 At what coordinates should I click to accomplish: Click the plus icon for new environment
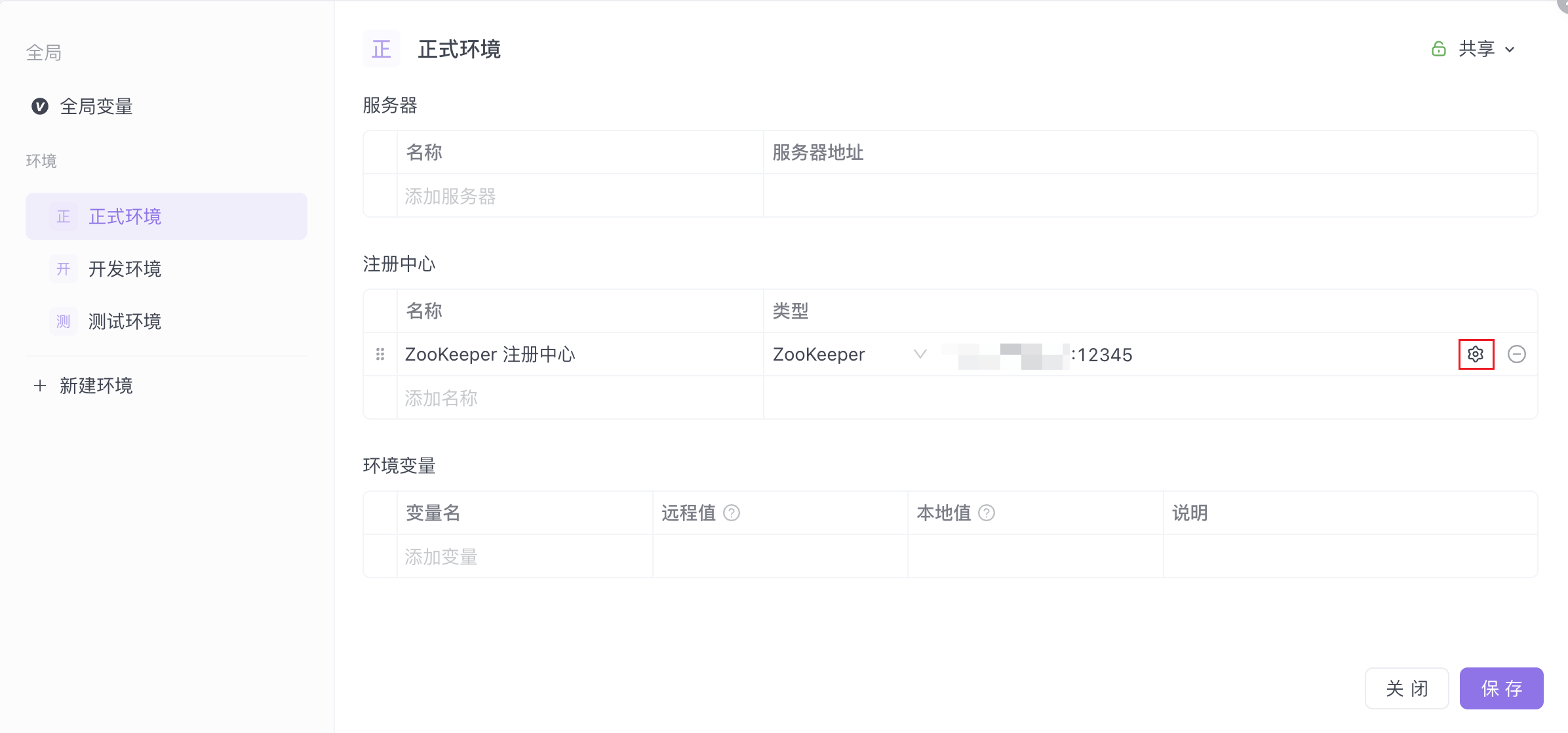click(40, 386)
